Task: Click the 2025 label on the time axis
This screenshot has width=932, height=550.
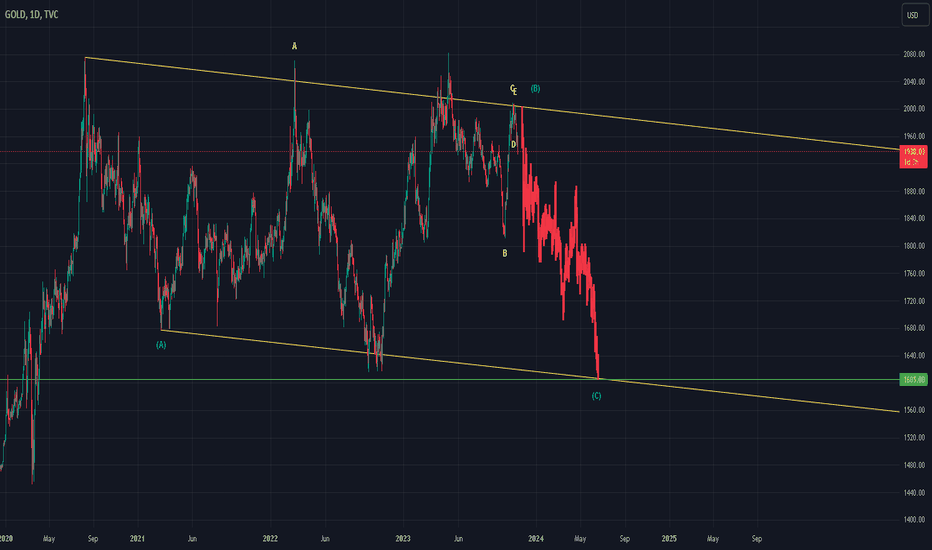Action: coord(669,539)
